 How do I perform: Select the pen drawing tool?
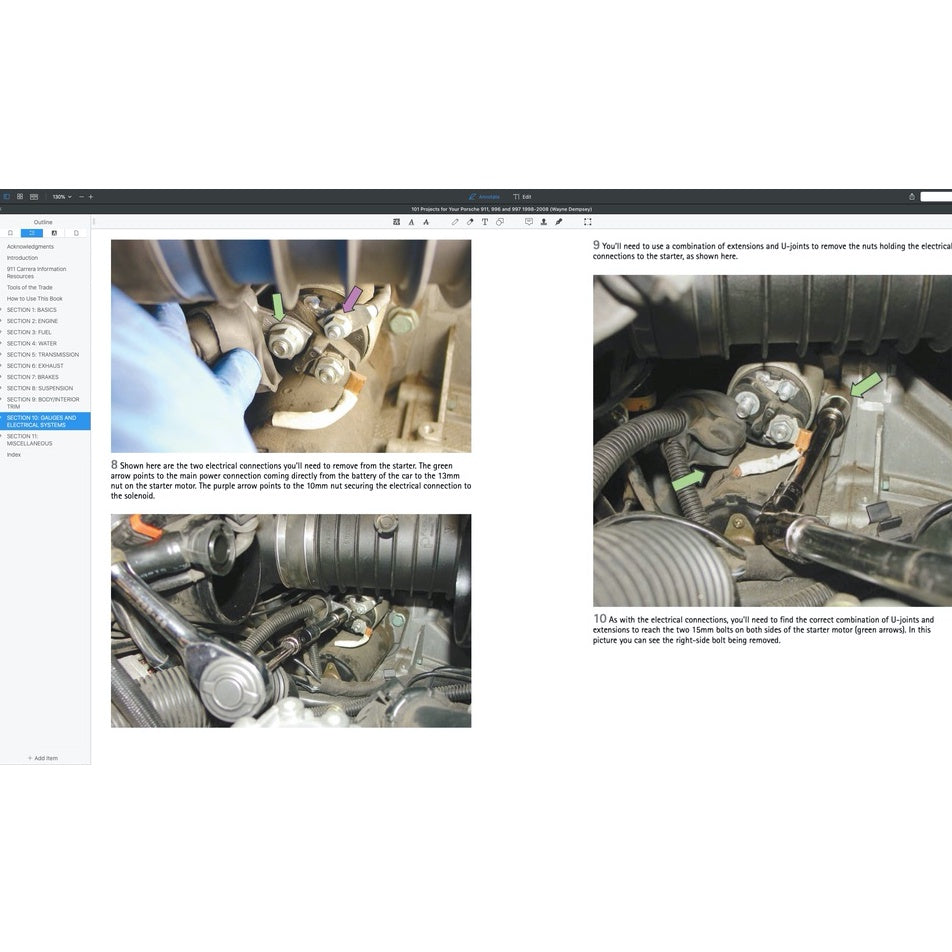click(455, 222)
